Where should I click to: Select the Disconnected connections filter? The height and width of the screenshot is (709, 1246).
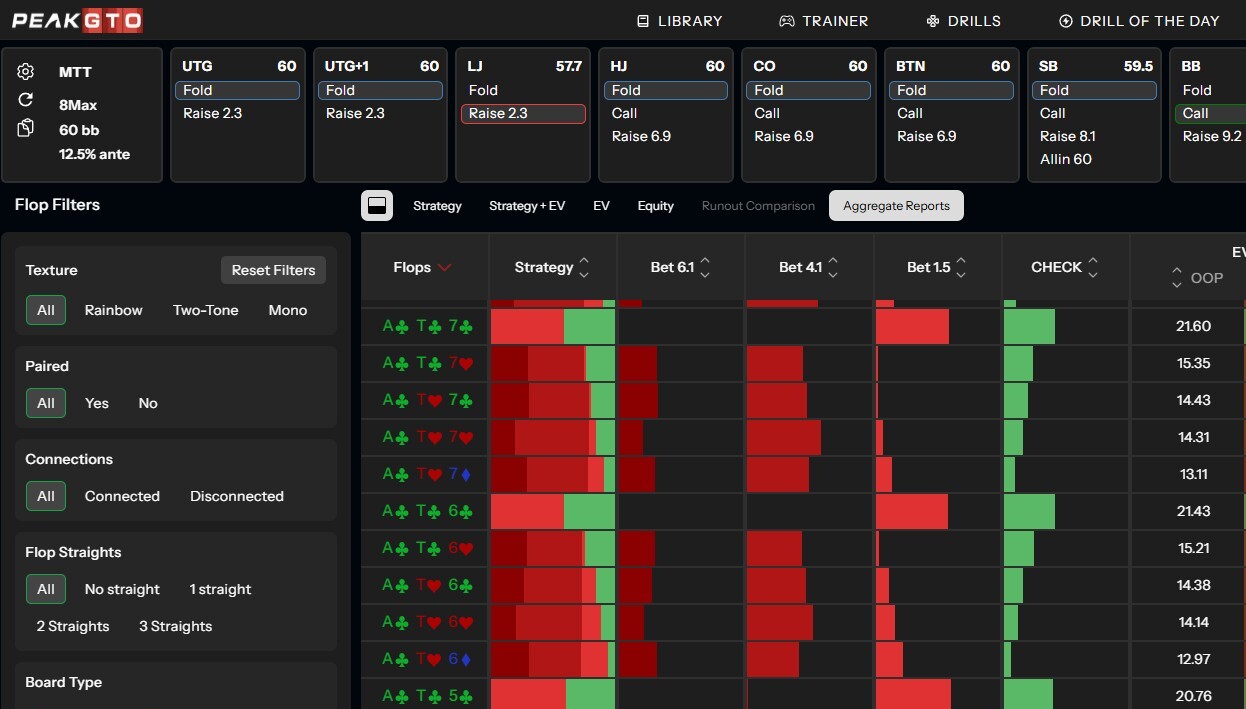[x=236, y=496]
